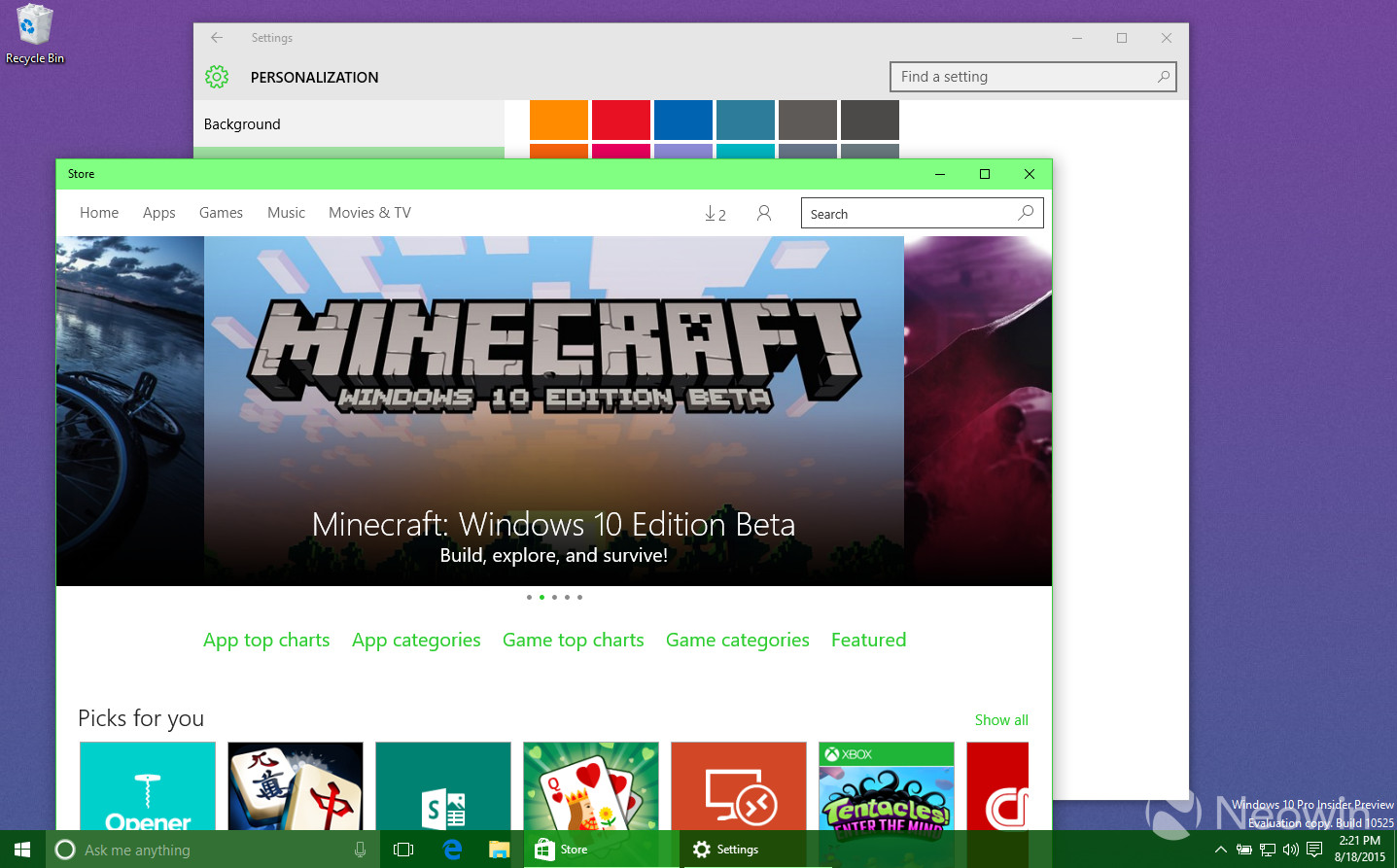This screenshot has width=1397, height=868.
Task: Click the search magnifier in Find a setting
Action: [1163, 77]
